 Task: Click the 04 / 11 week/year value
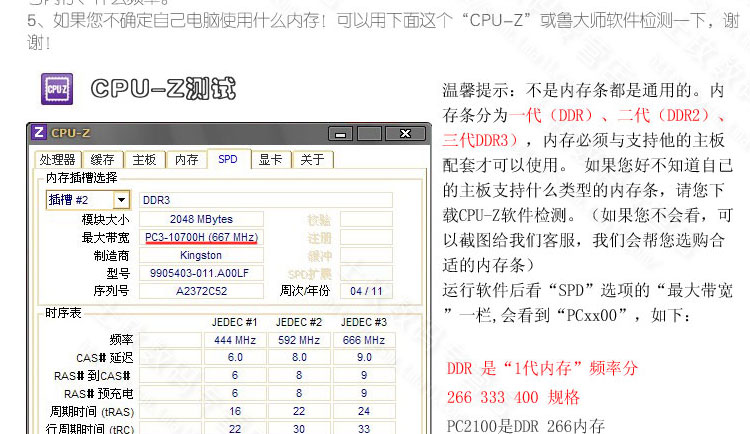[366, 291]
